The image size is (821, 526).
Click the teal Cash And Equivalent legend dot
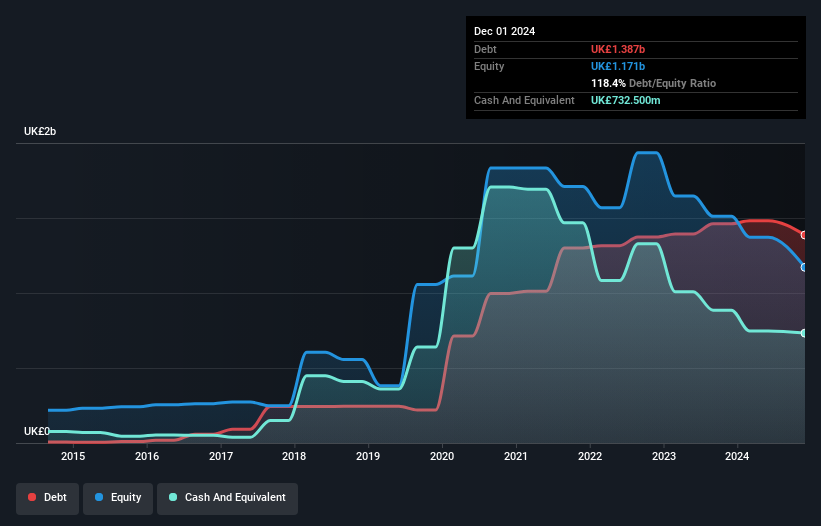[x=173, y=497]
